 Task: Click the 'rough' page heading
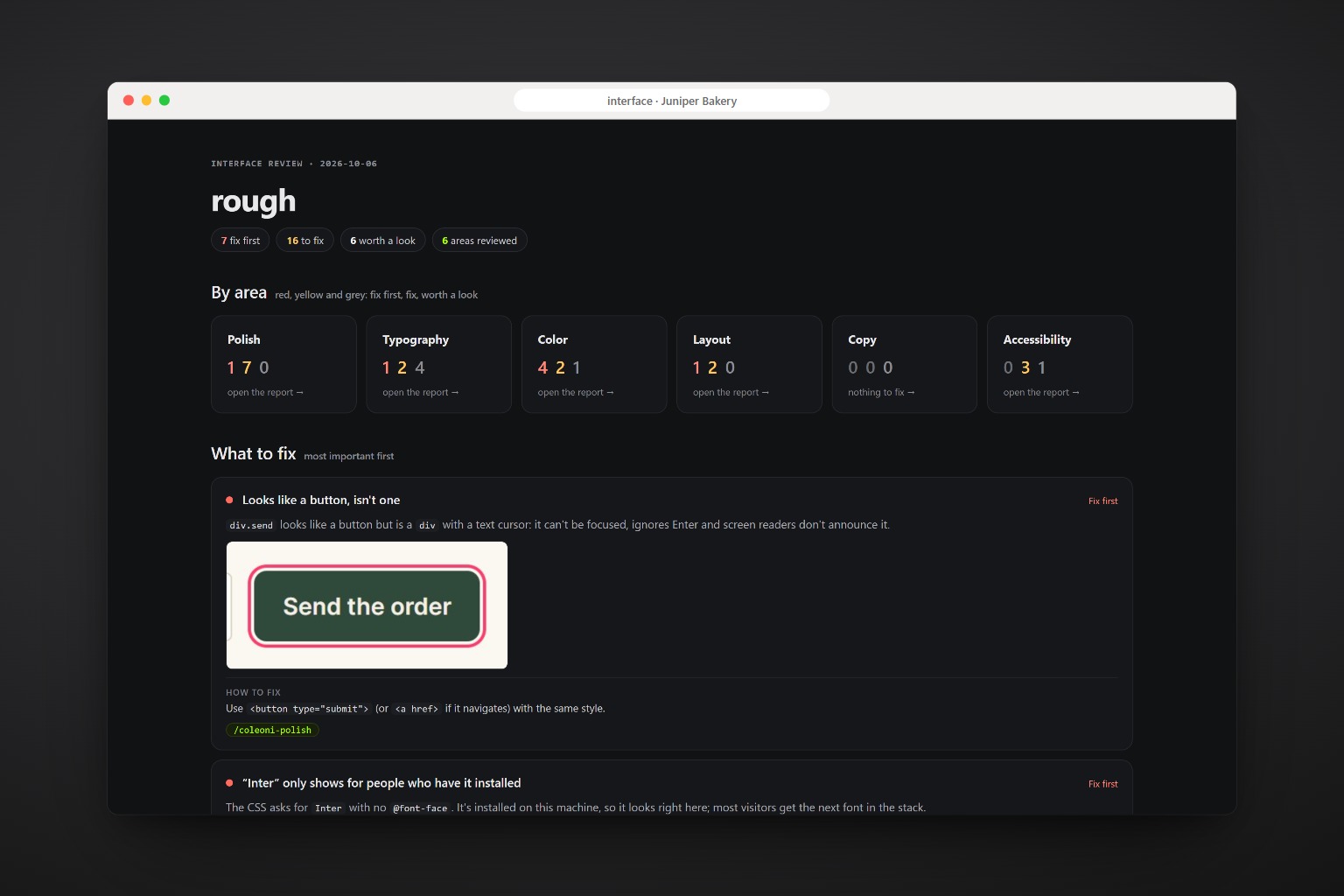point(254,201)
